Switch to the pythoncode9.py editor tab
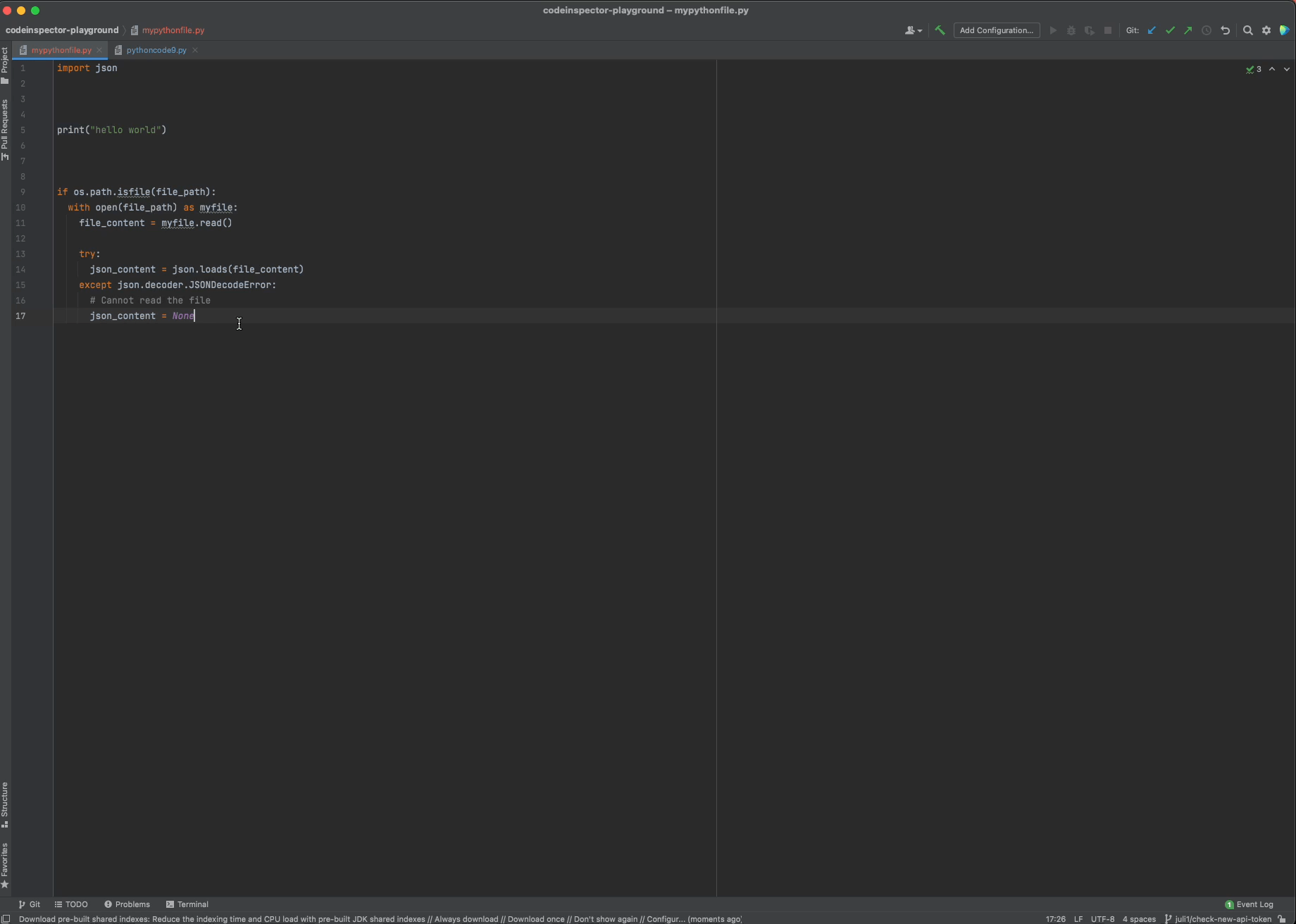Image resolution: width=1296 pixels, height=924 pixels. [x=156, y=50]
